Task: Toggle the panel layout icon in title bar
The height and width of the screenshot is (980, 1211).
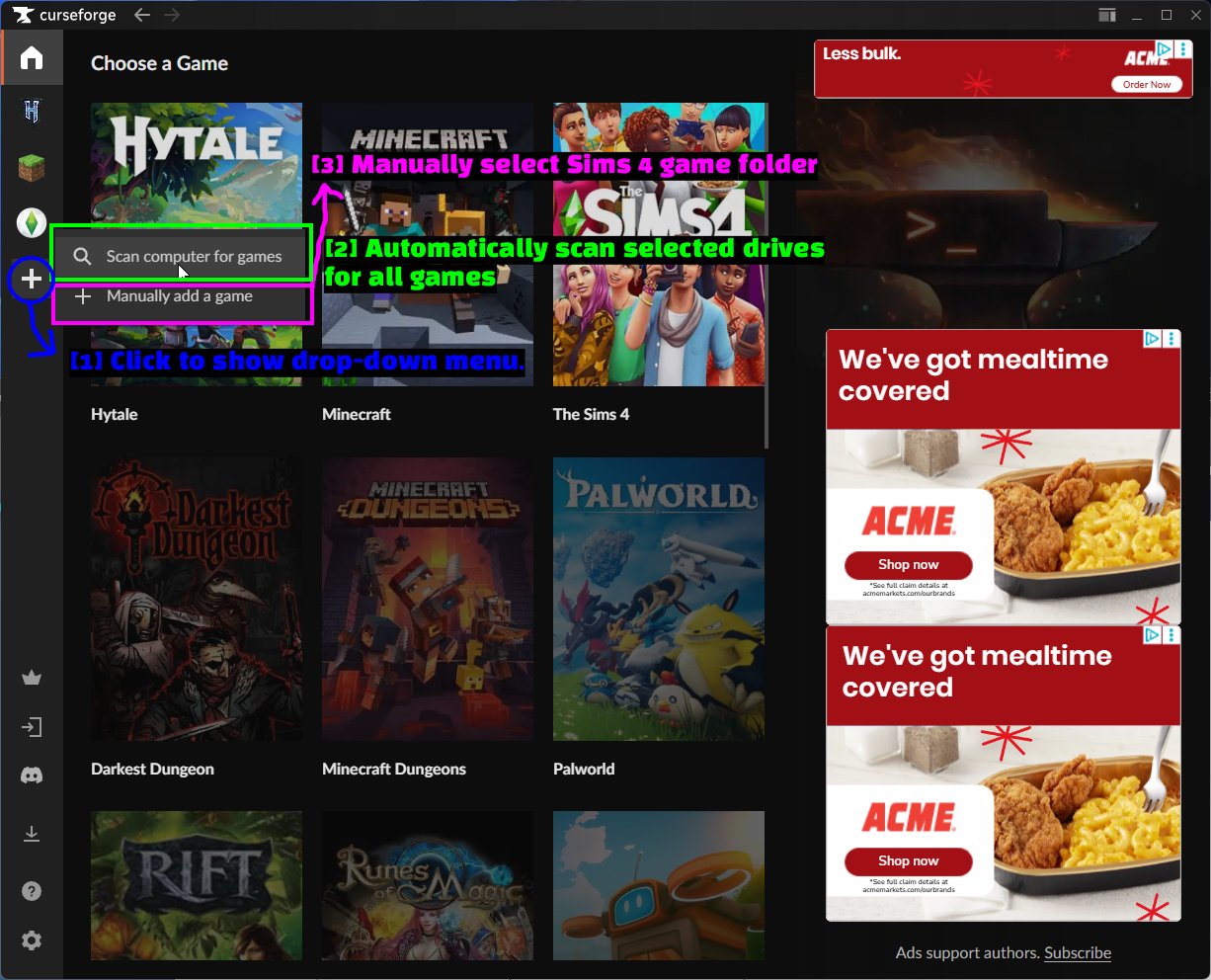Action: tap(1107, 15)
